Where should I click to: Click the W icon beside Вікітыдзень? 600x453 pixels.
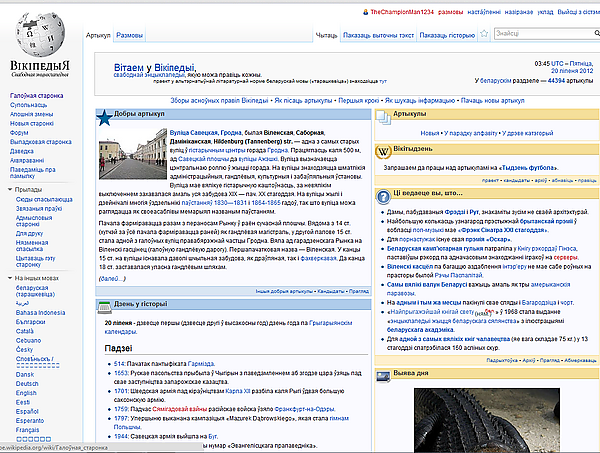(383, 152)
